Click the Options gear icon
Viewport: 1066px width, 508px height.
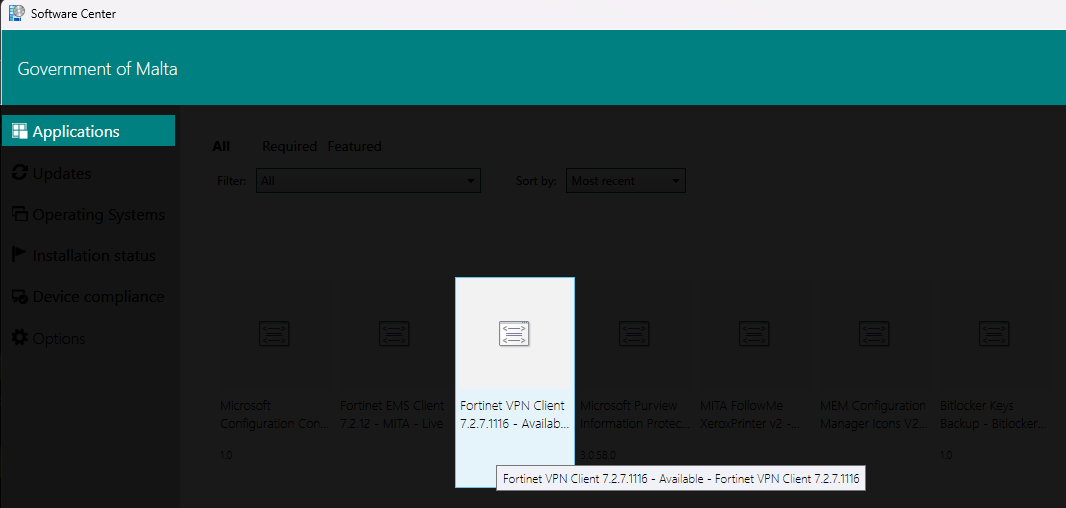point(20,337)
